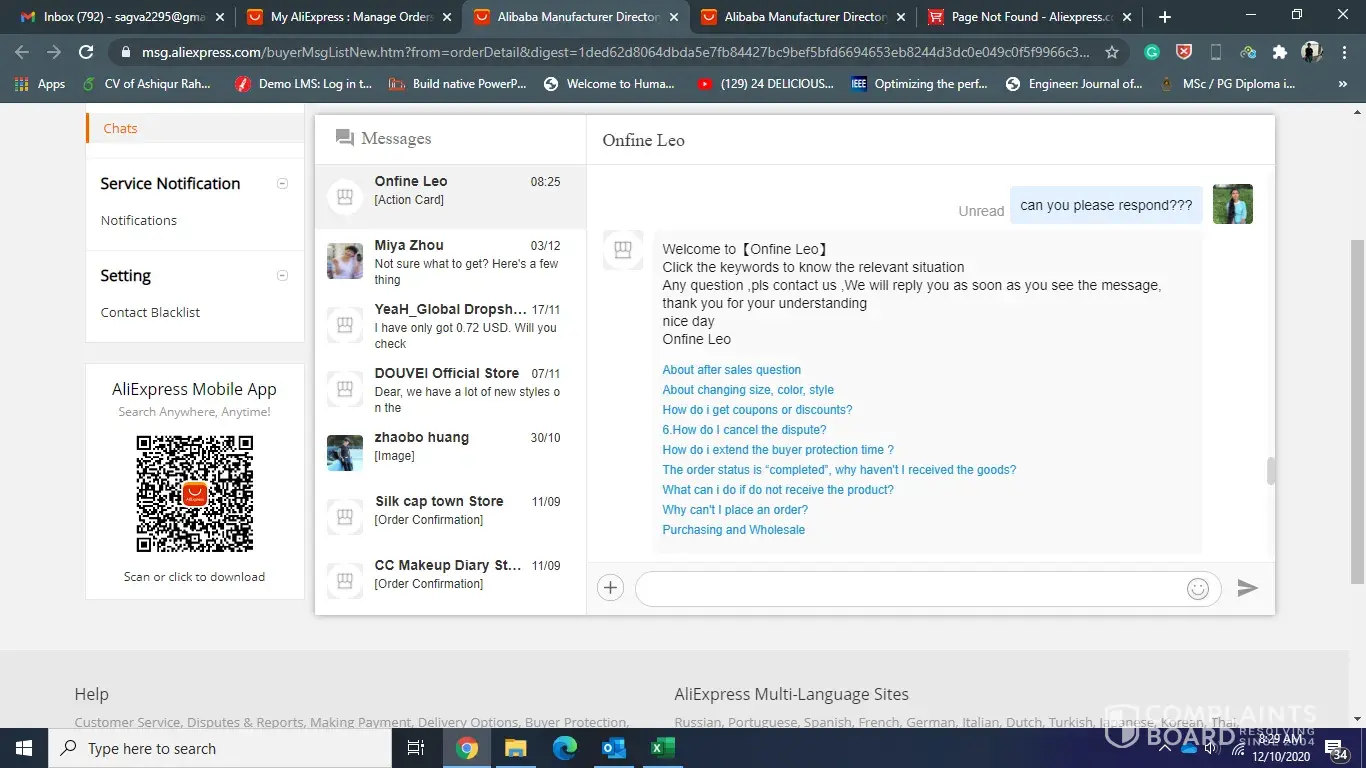Click the chat conversation scrollbar handle

coord(1271,471)
